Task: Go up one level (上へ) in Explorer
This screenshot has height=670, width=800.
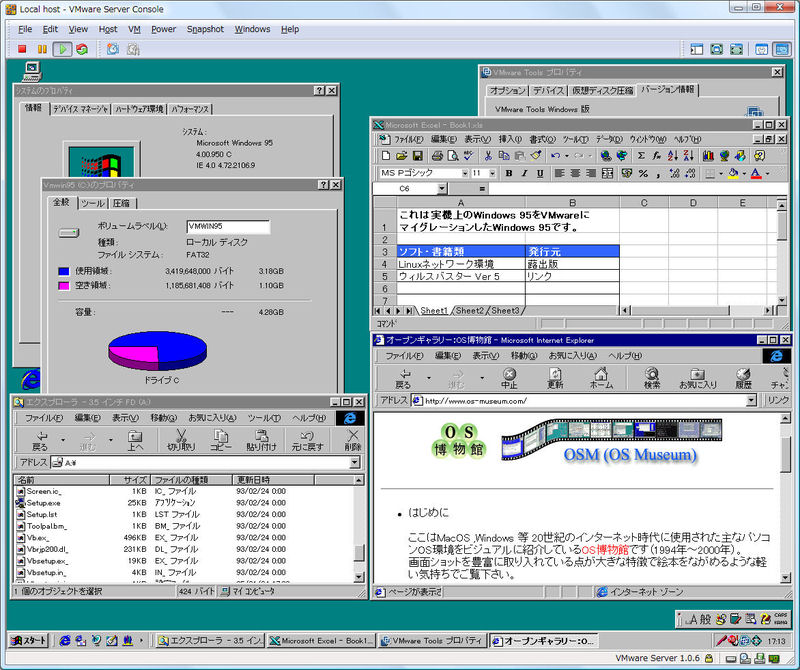Action: pos(135,440)
